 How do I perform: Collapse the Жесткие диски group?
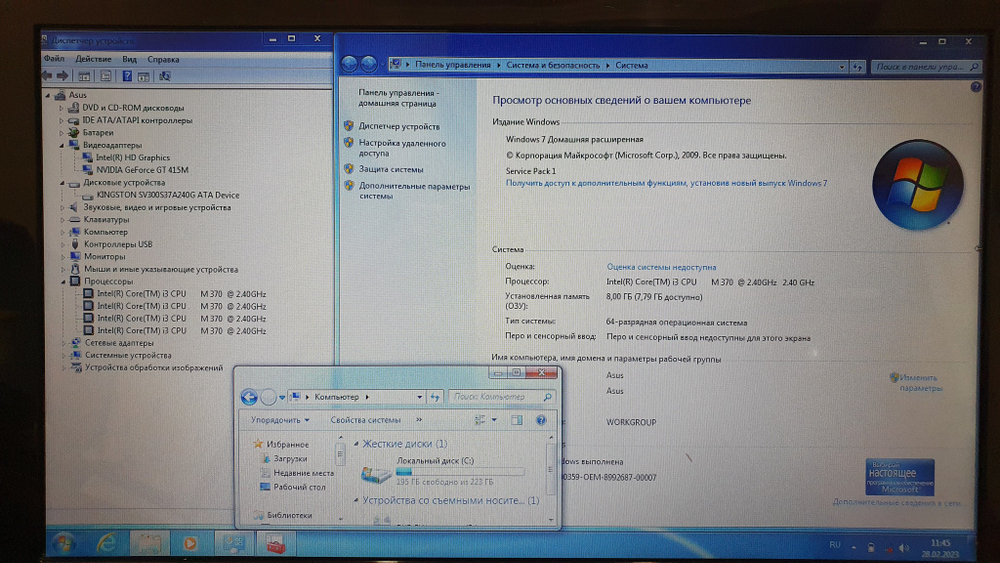[x=356, y=444]
